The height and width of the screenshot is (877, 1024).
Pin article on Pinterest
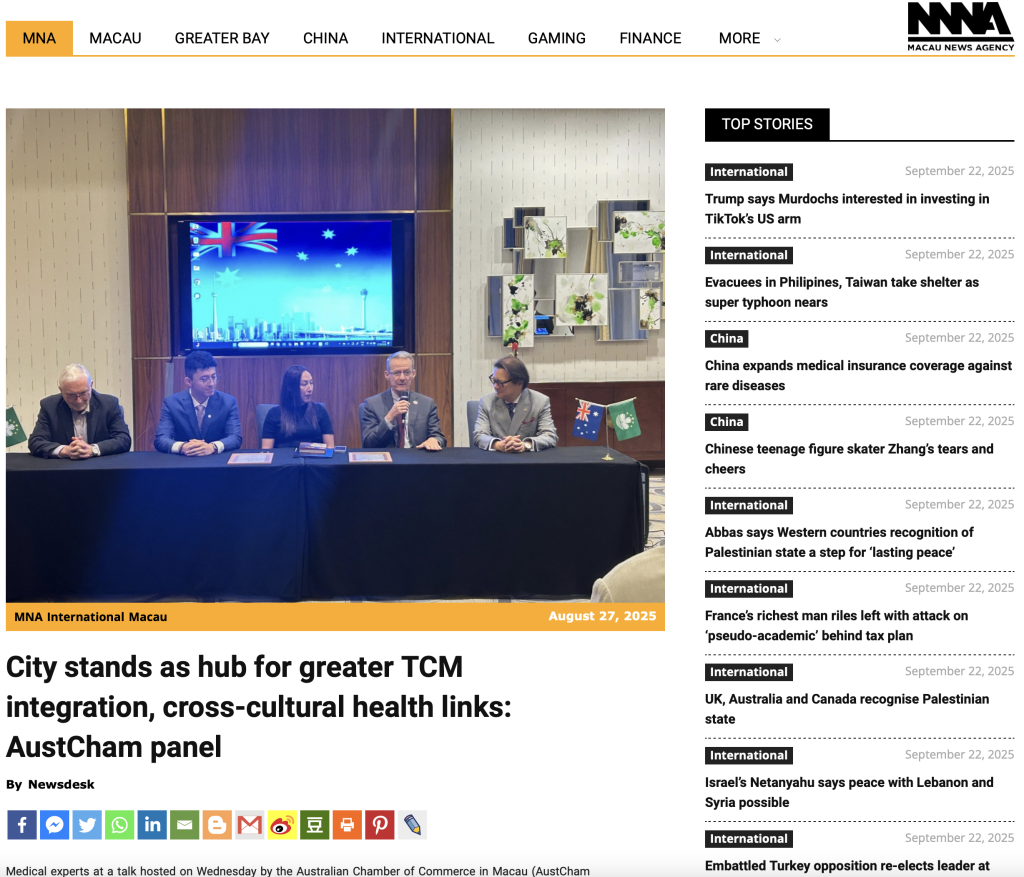[x=380, y=825]
